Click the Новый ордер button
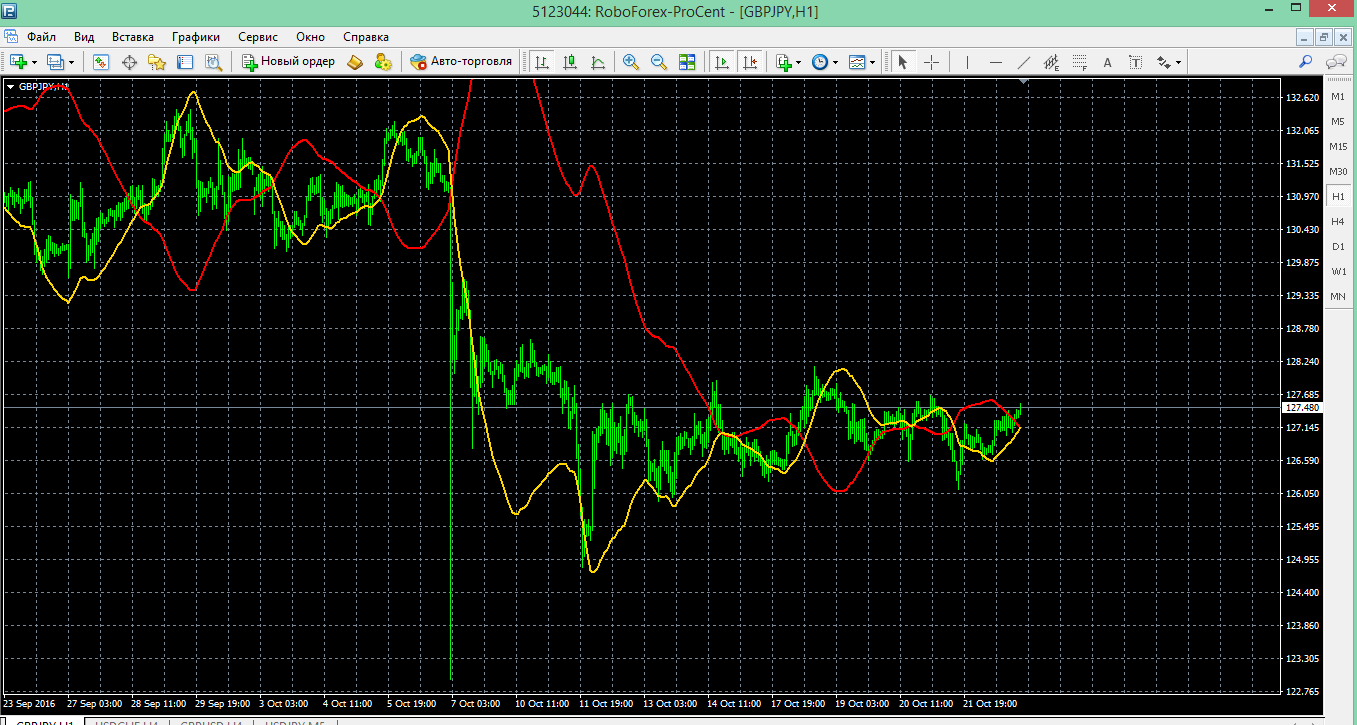This screenshot has width=1357, height=725. (288, 62)
